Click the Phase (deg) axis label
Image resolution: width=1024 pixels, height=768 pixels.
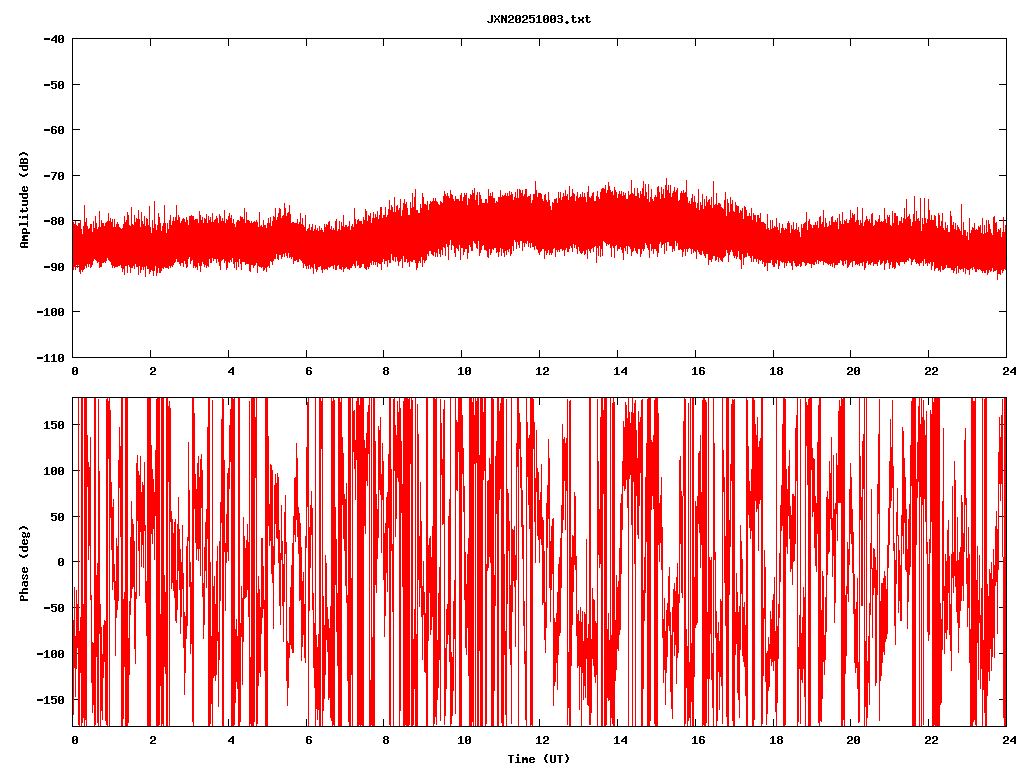tap(24, 562)
